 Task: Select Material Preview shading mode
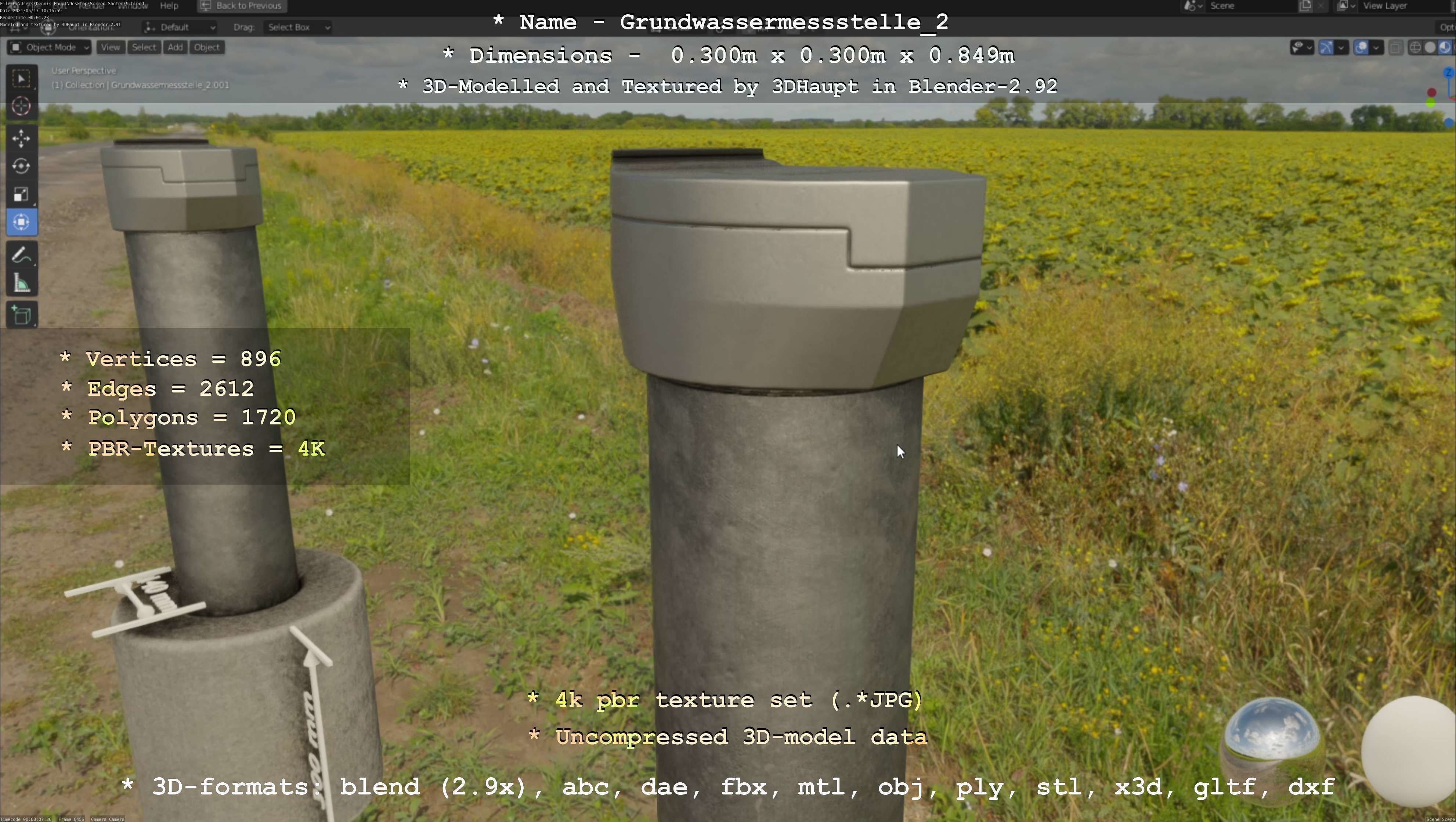click(1445, 47)
